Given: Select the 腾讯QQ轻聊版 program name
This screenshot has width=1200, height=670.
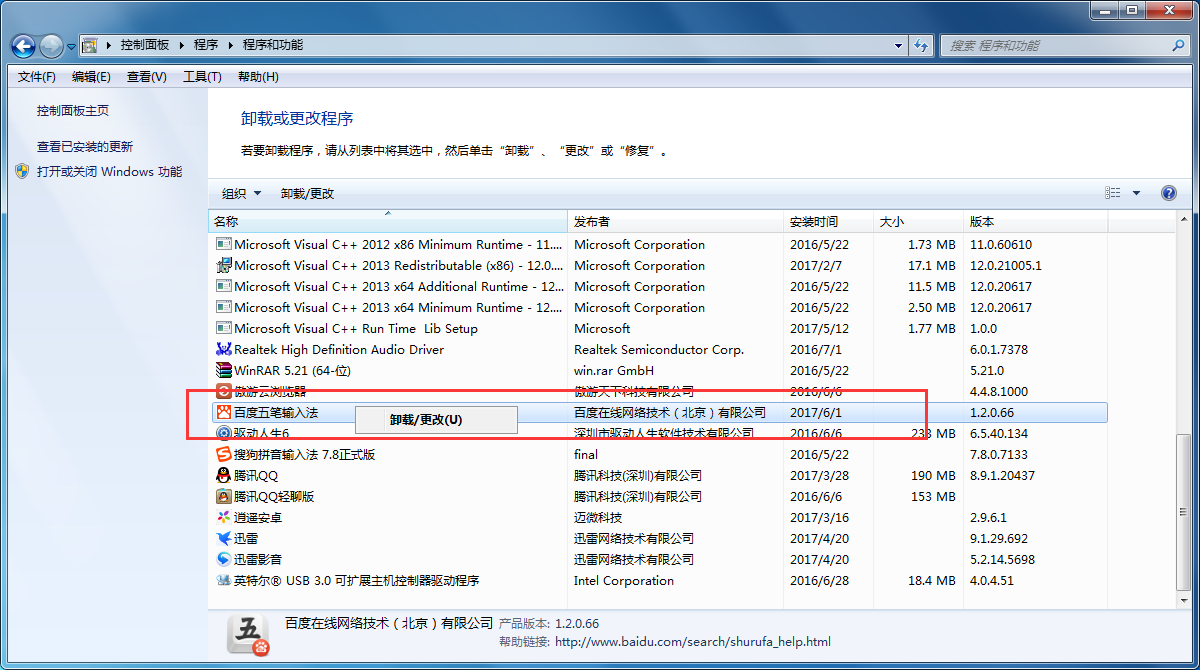Looking at the screenshot, I should tap(274, 497).
